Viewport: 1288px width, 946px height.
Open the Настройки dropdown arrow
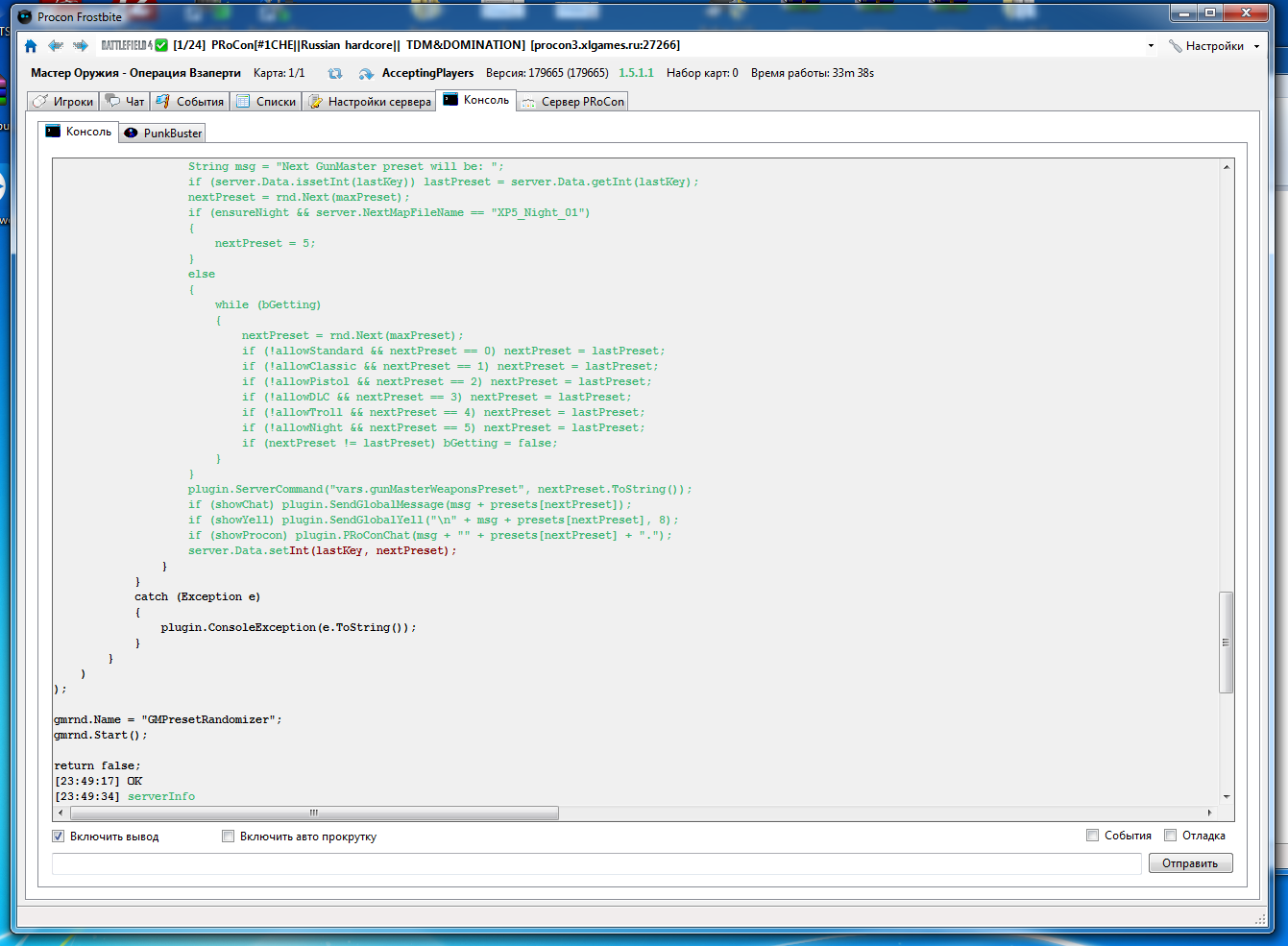click(1256, 46)
